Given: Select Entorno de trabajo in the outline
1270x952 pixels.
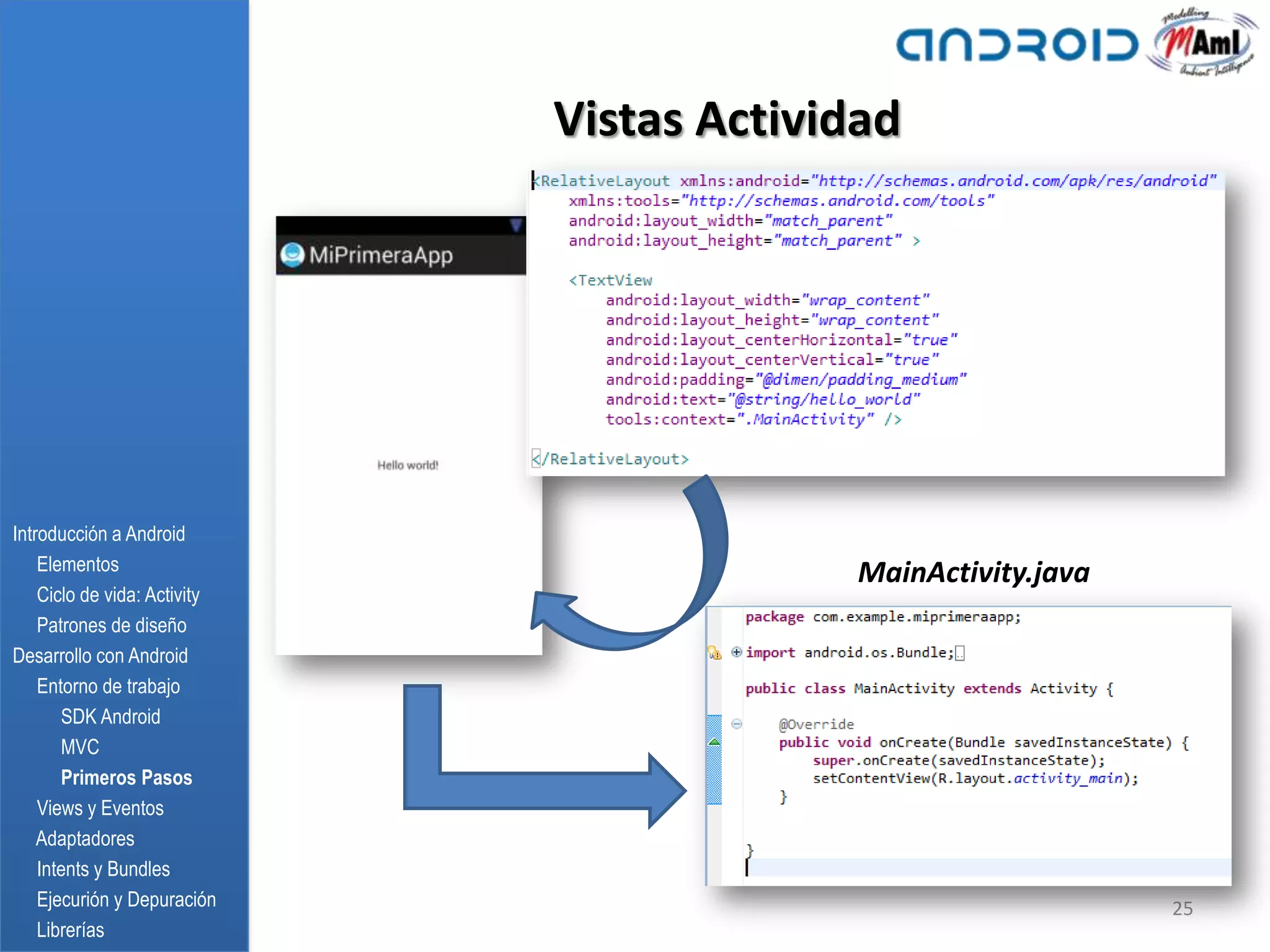Looking at the screenshot, I should [109, 686].
